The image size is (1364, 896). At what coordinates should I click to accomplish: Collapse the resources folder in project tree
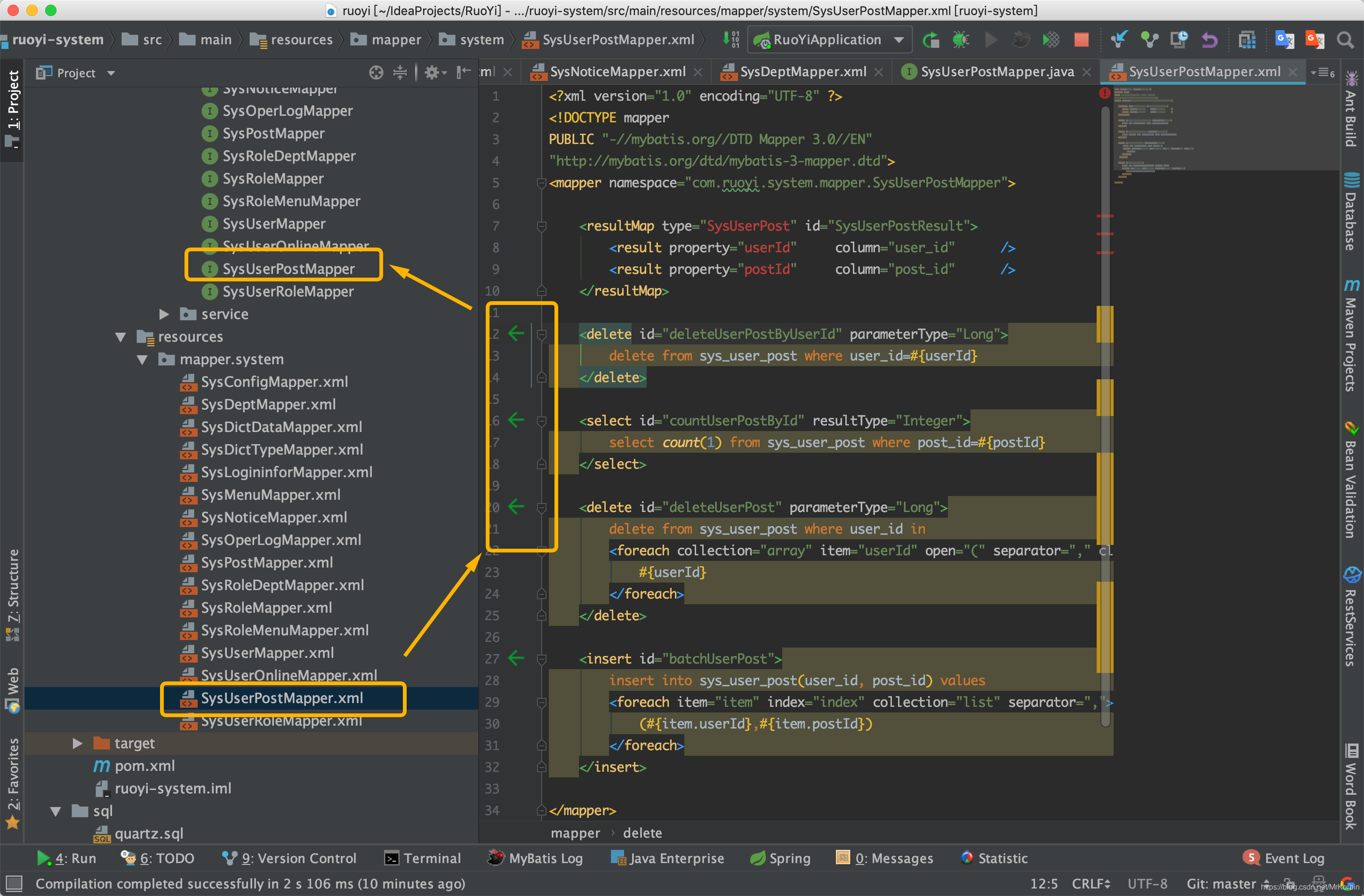coord(121,337)
